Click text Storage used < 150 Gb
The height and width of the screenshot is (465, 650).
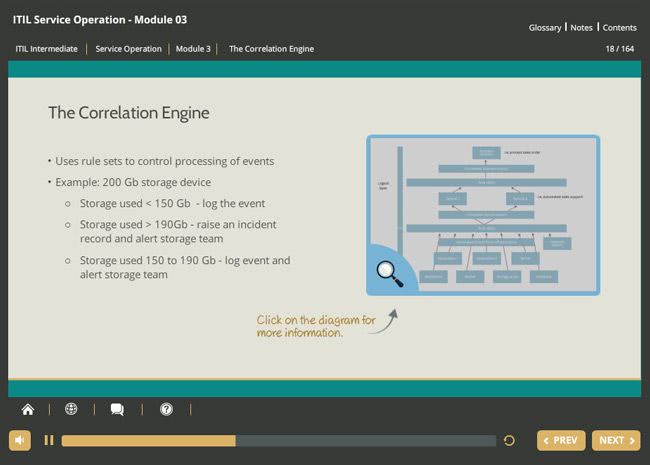tap(172, 203)
